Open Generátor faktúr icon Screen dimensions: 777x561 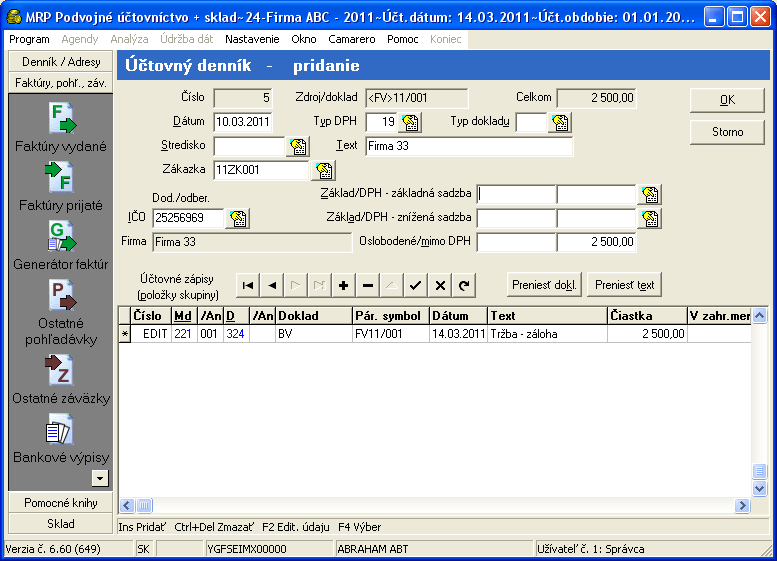pos(61,236)
